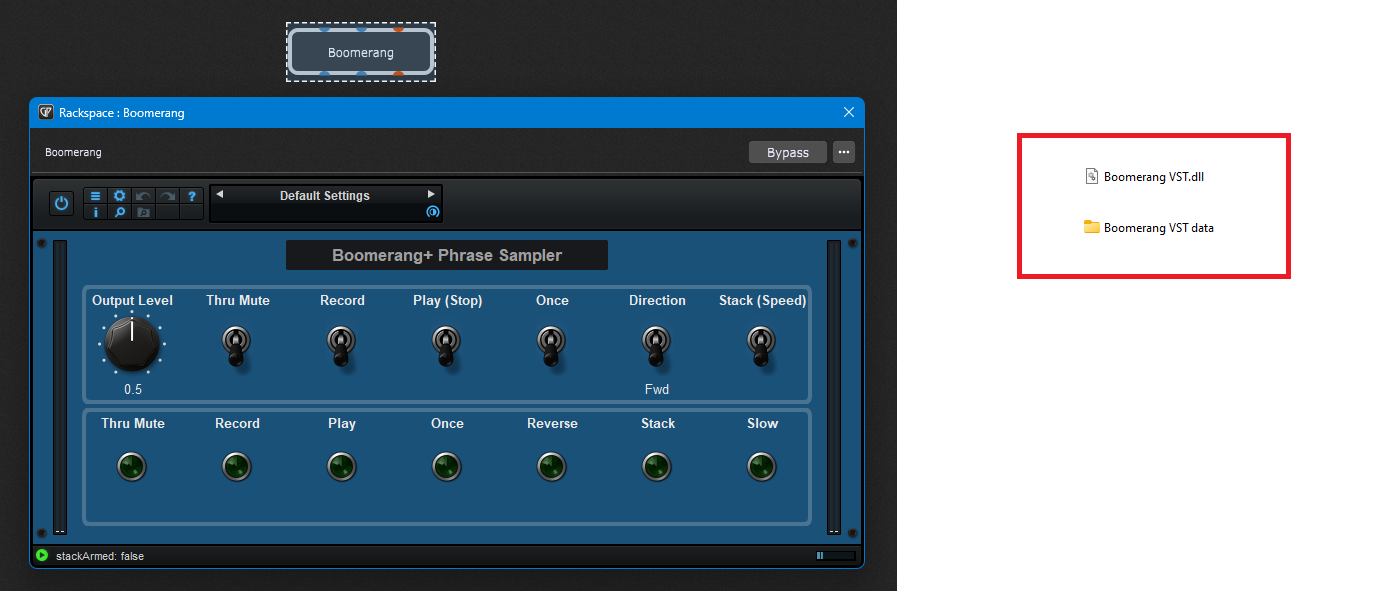The height and width of the screenshot is (591, 1394).
Task: Flip the Direction toggle switch
Action: (x=656, y=344)
